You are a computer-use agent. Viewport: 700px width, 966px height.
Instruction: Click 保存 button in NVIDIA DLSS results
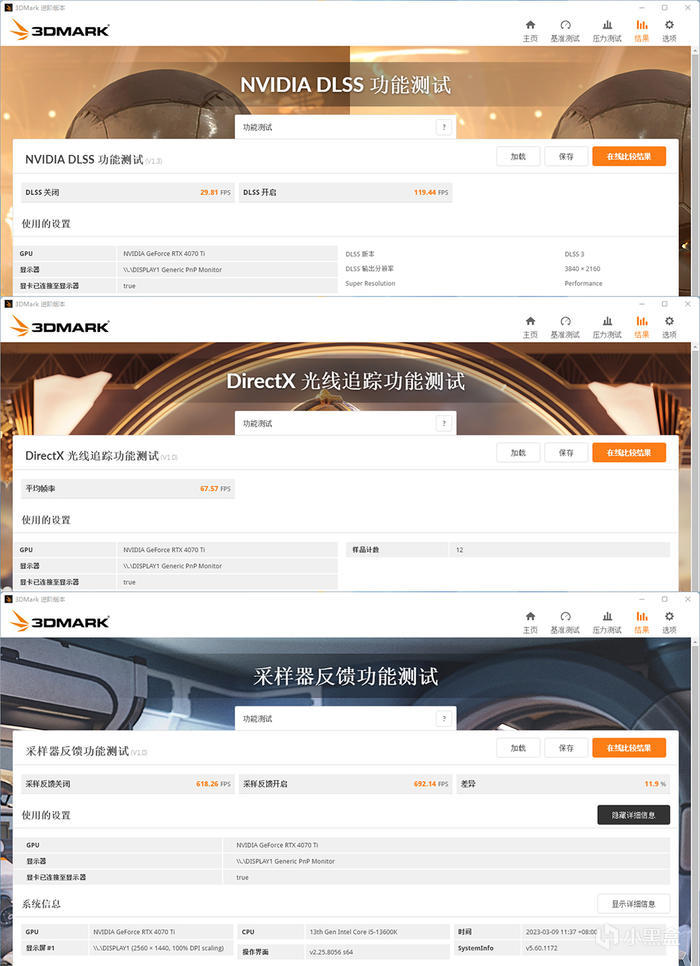pos(566,156)
